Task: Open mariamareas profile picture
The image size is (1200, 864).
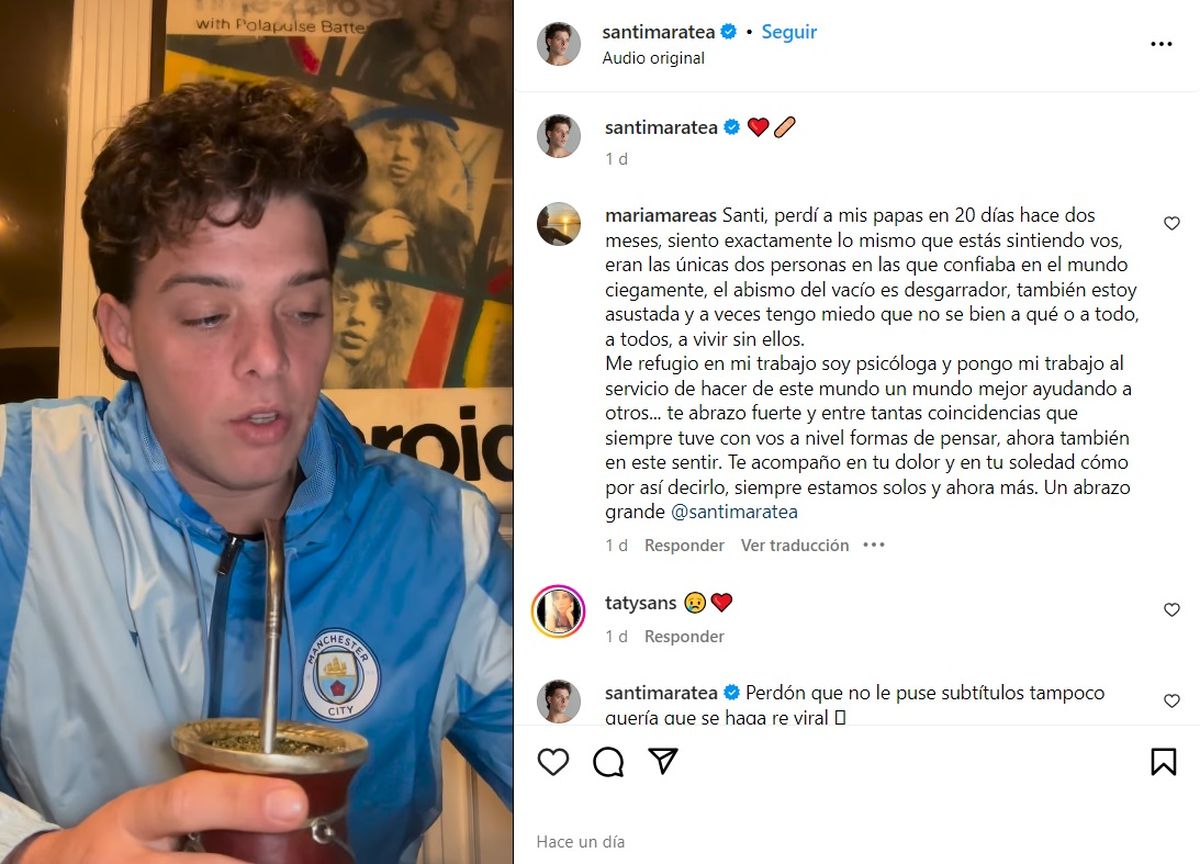Action: click(558, 224)
